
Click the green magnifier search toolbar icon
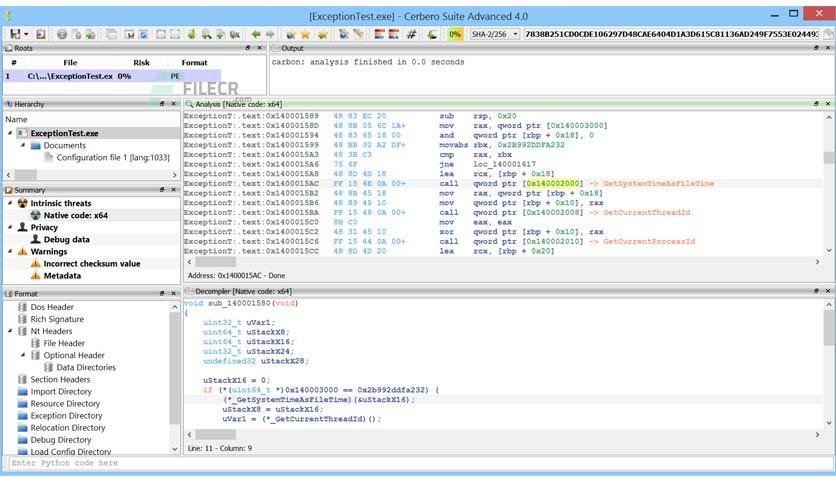click(206, 34)
